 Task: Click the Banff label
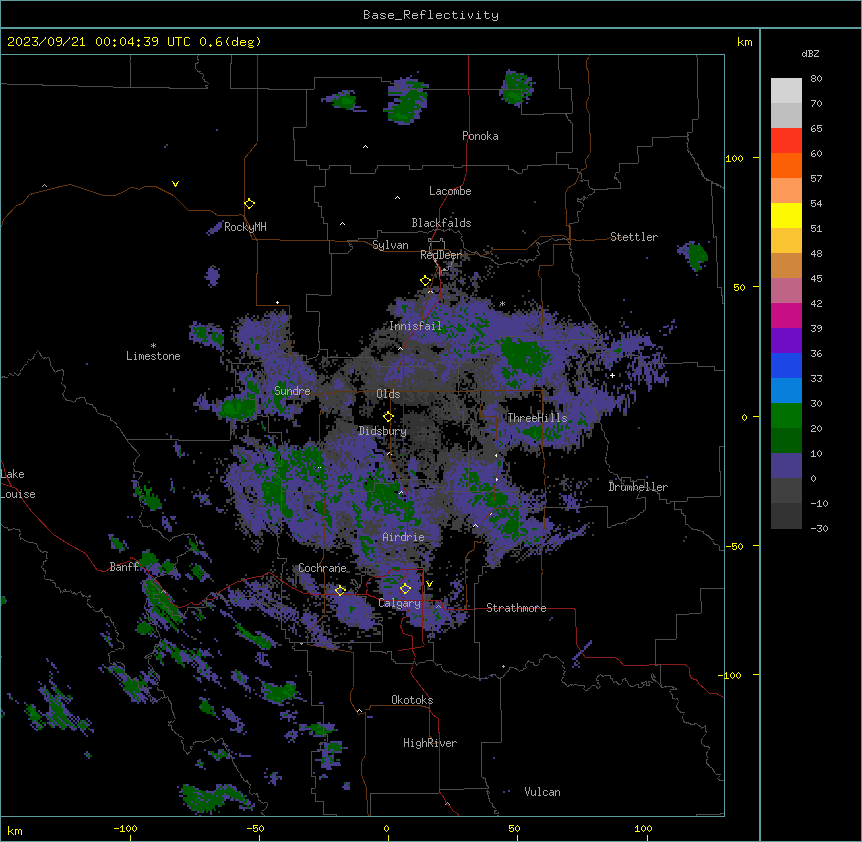(x=124, y=567)
